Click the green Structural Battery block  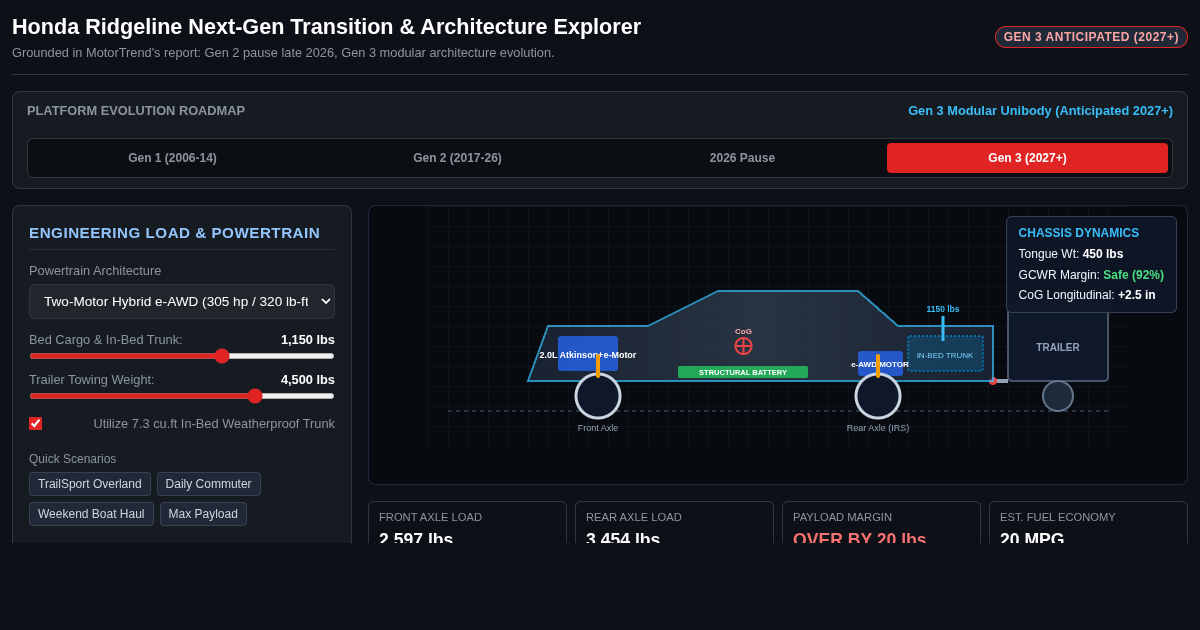coord(743,372)
